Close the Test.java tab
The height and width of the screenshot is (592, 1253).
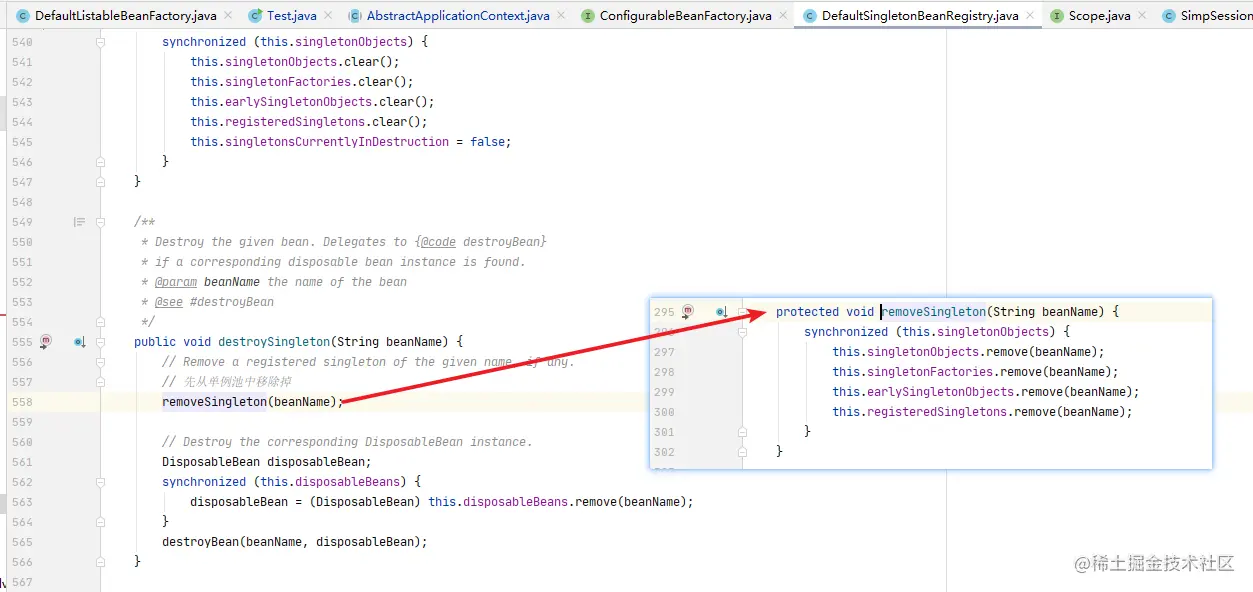tap(328, 16)
